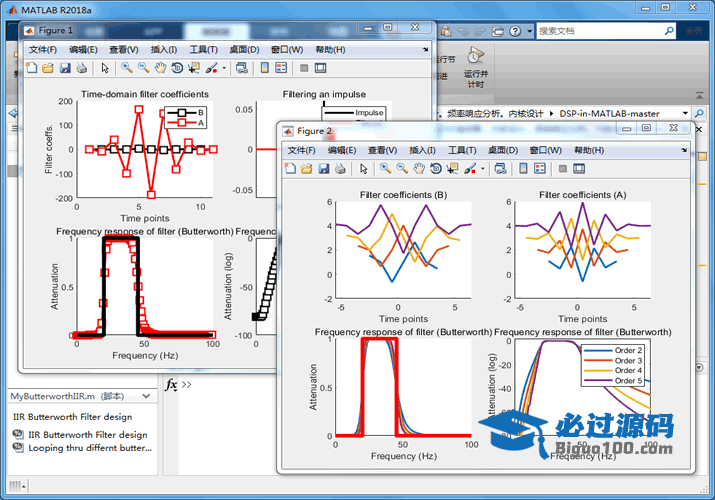Open 编辑(E) menu in Figure 1
This screenshot has height=500, width=715.
point(83,50)
